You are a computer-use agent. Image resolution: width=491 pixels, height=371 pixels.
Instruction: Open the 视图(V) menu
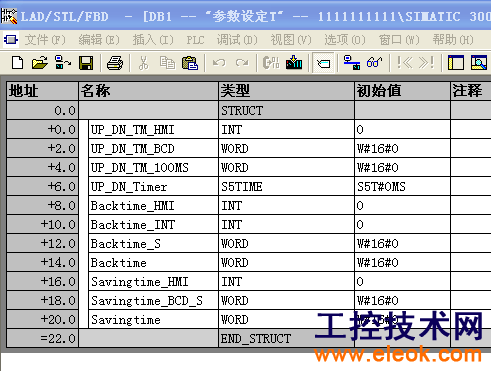291,40
